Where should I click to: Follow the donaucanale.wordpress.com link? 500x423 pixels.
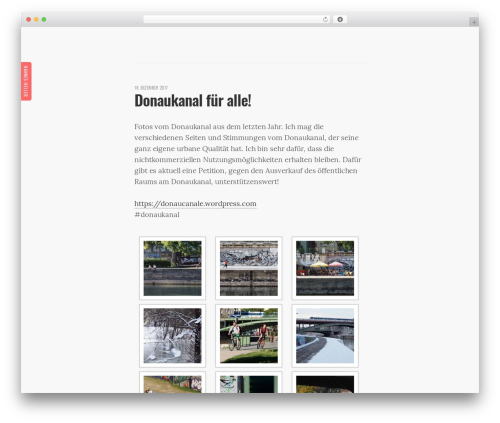pos(195,203)
